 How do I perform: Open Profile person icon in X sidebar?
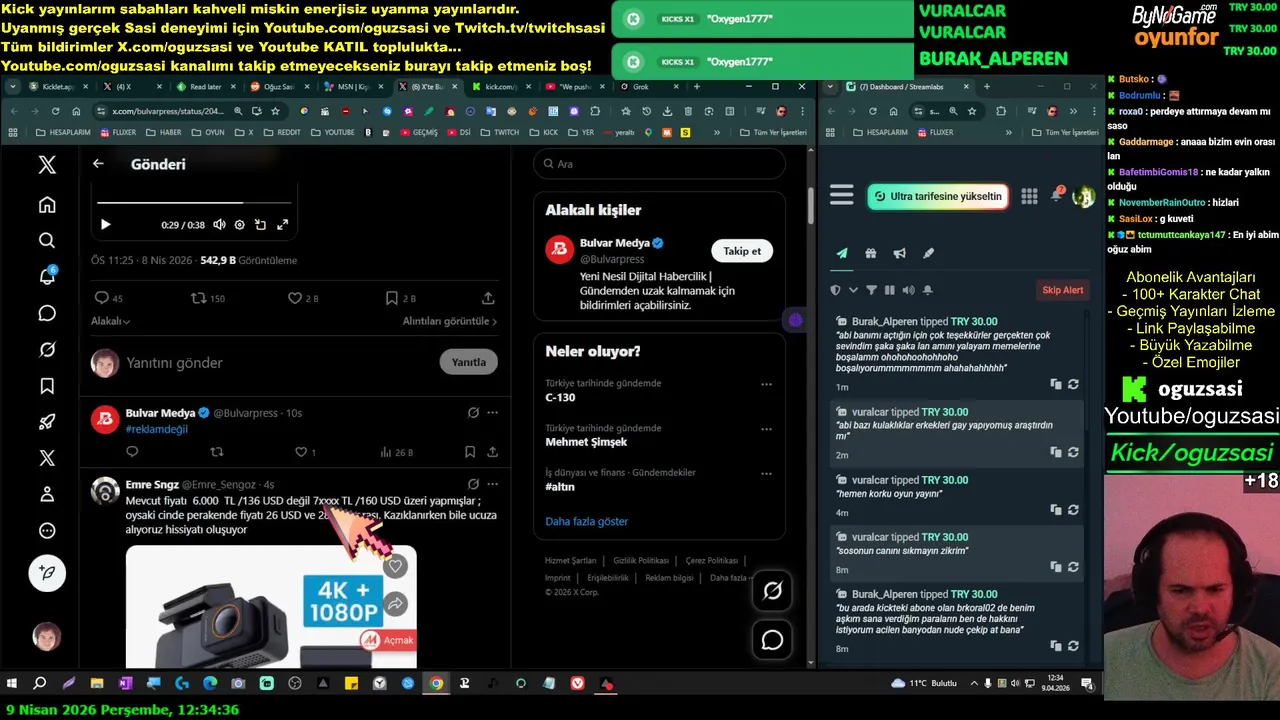click(x=47, y=494)
